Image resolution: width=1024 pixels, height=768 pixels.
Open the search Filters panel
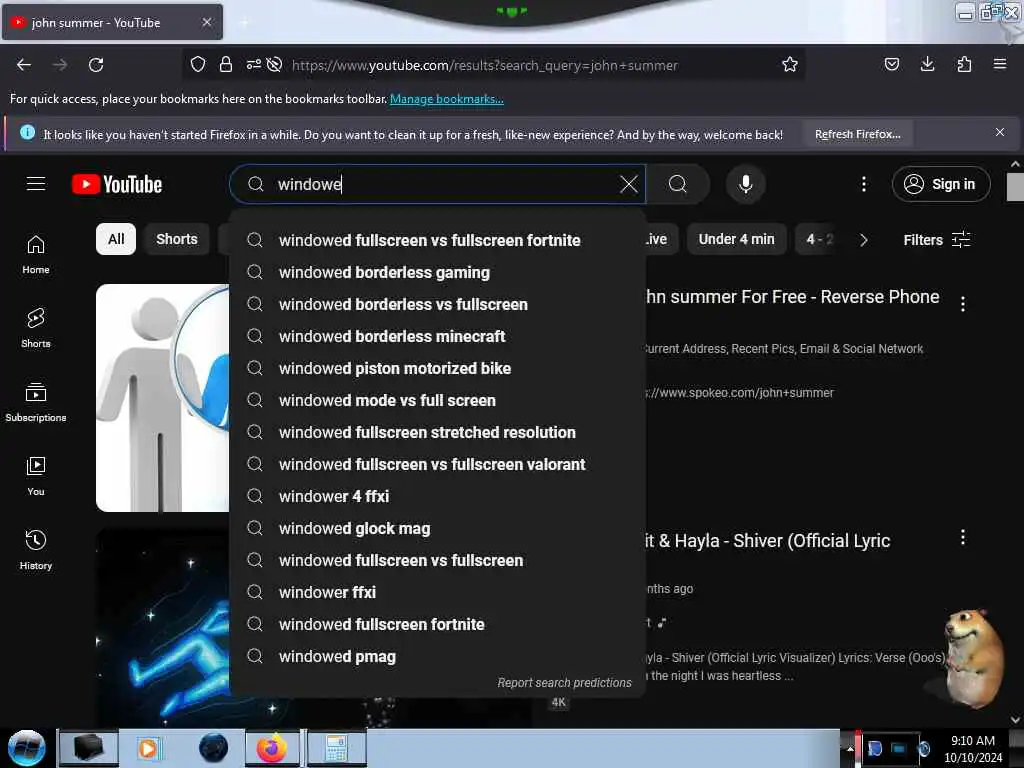936,240
